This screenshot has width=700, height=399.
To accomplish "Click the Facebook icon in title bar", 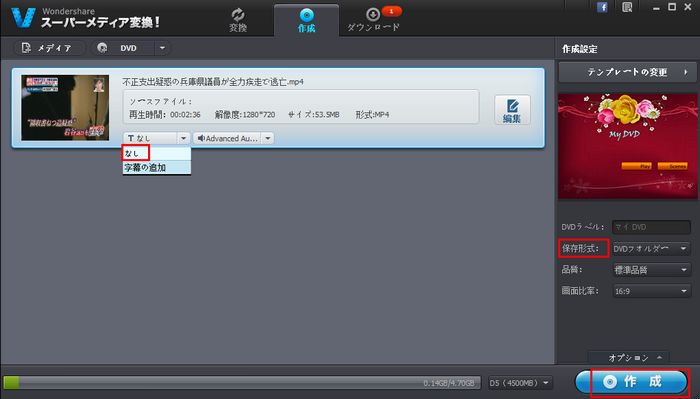I will pyautogui.click(x=602, y=7).
